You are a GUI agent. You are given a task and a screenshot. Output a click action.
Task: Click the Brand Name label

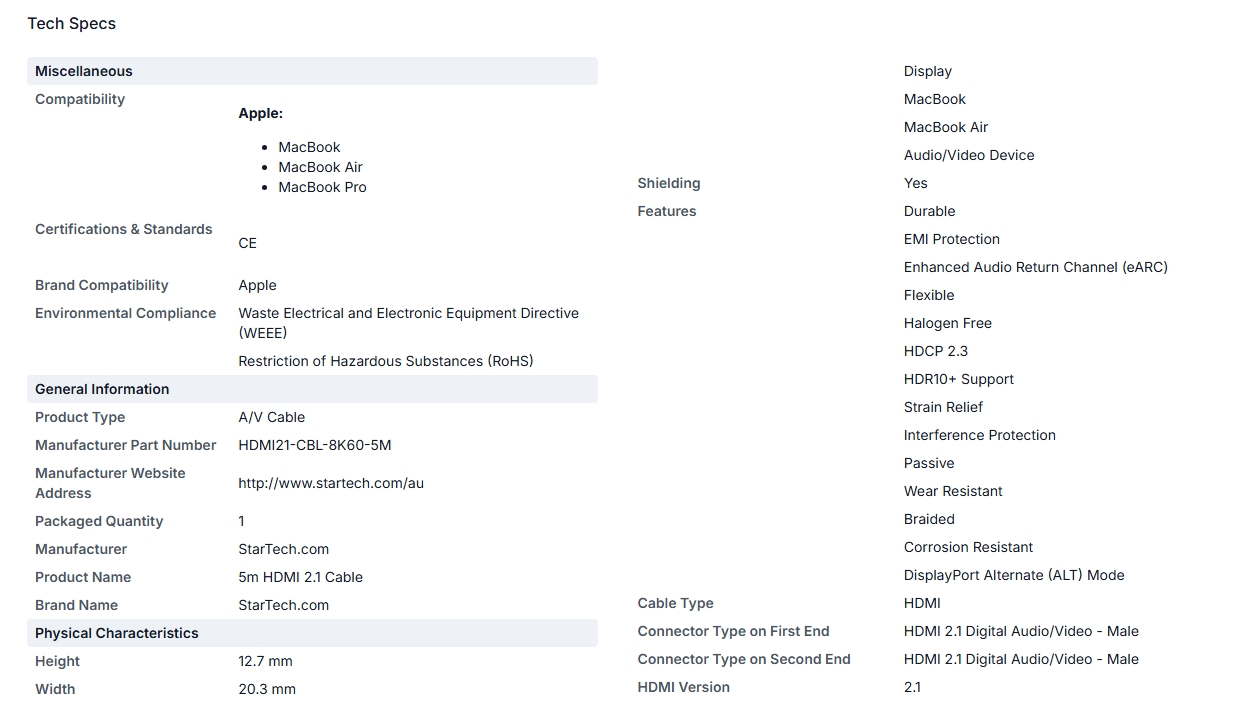click(x=76, y=605)
